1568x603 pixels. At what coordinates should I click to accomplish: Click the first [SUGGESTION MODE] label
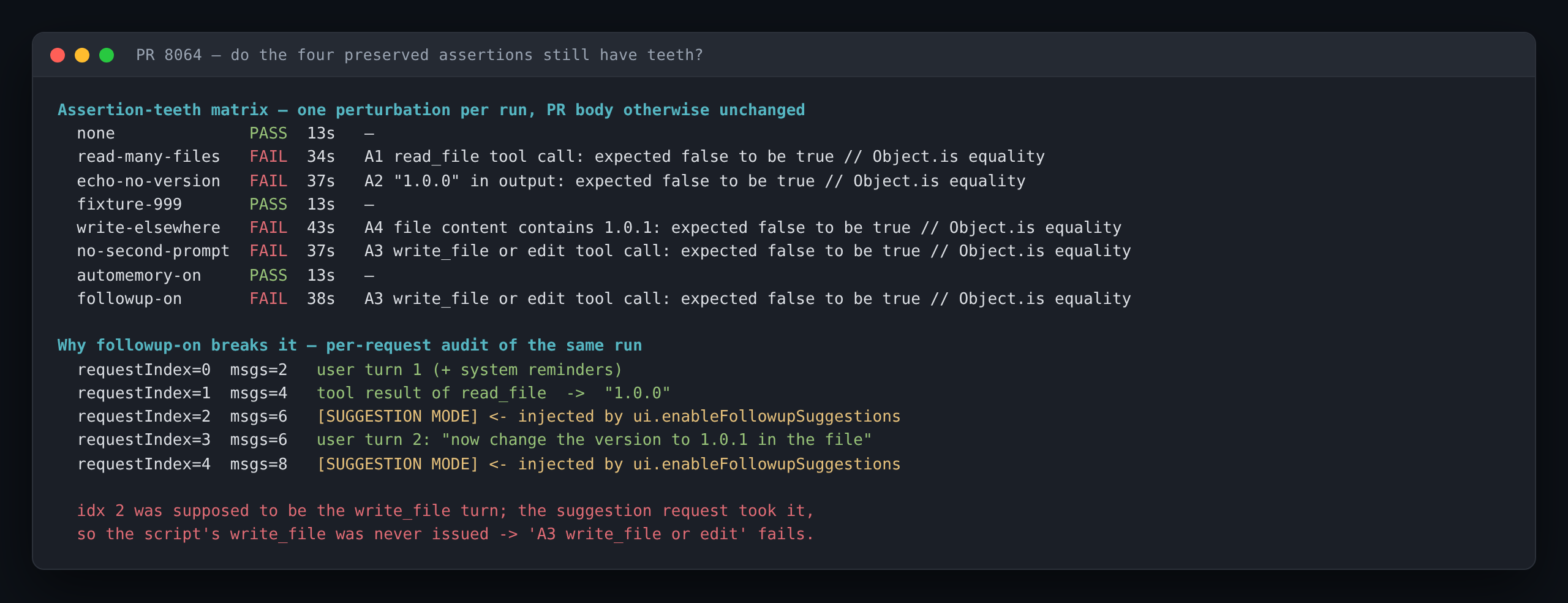point(398,417)
